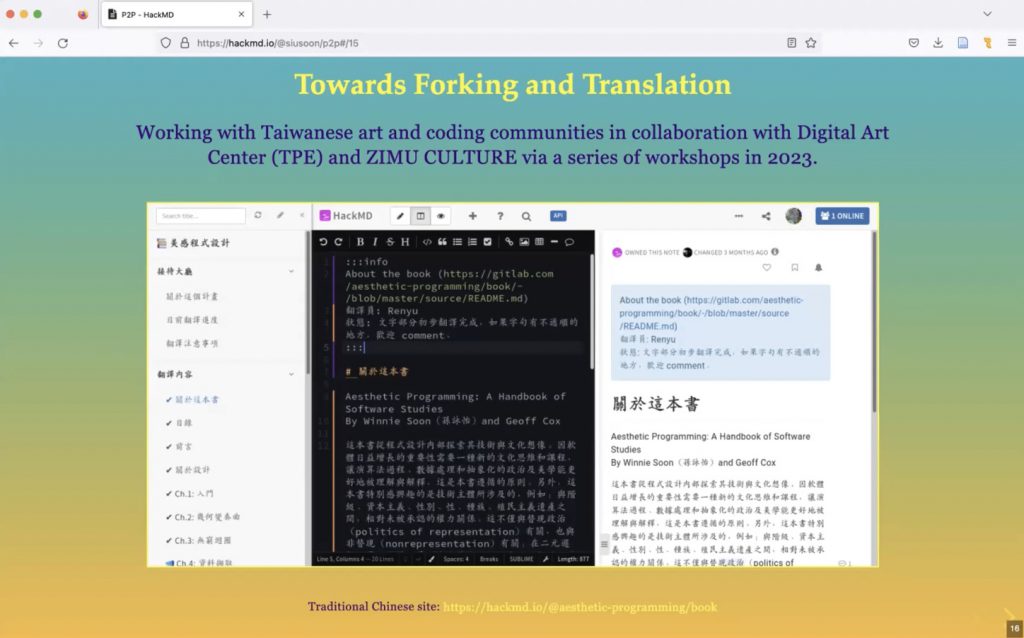Apply italic formatting in the editor

[375, 242]
